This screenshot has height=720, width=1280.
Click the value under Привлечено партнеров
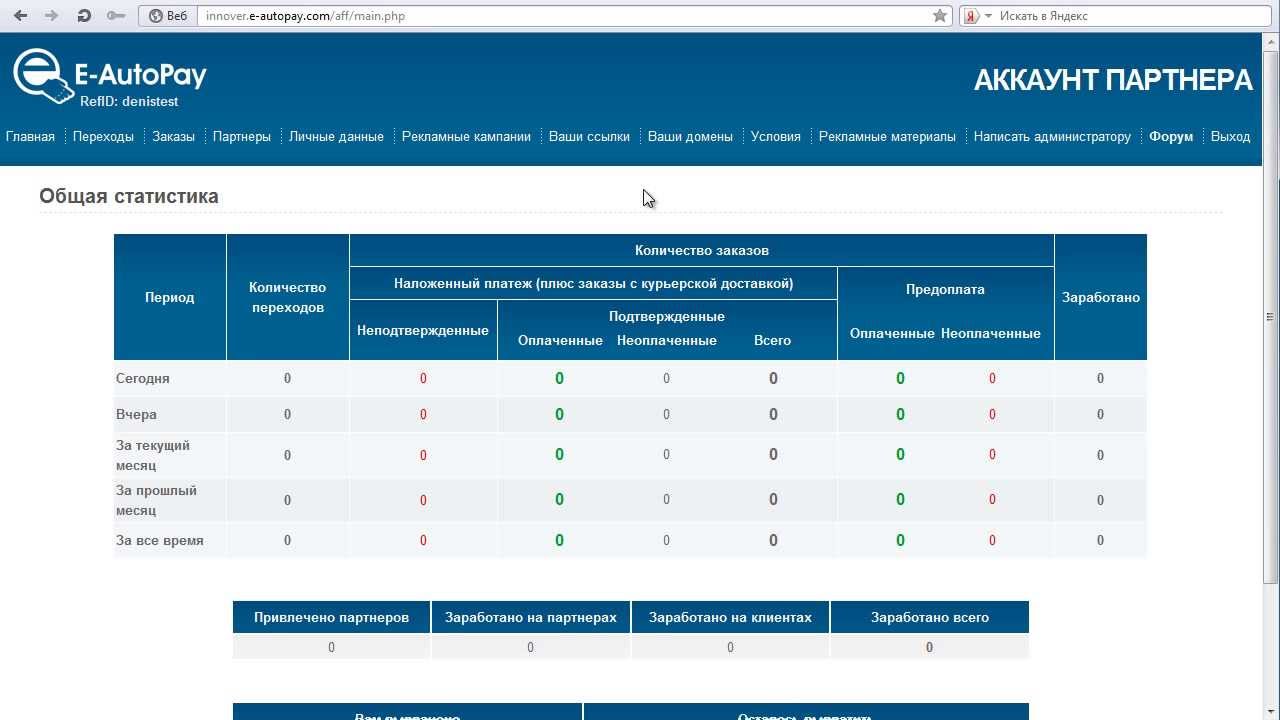click(331, 647)
